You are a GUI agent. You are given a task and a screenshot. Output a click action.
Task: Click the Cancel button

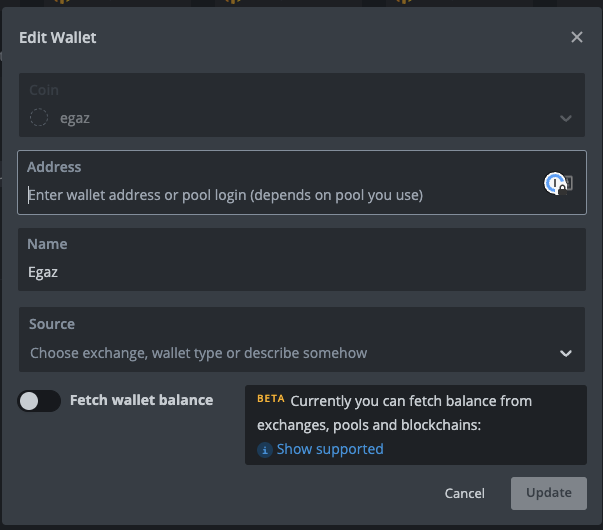point(465,493)
